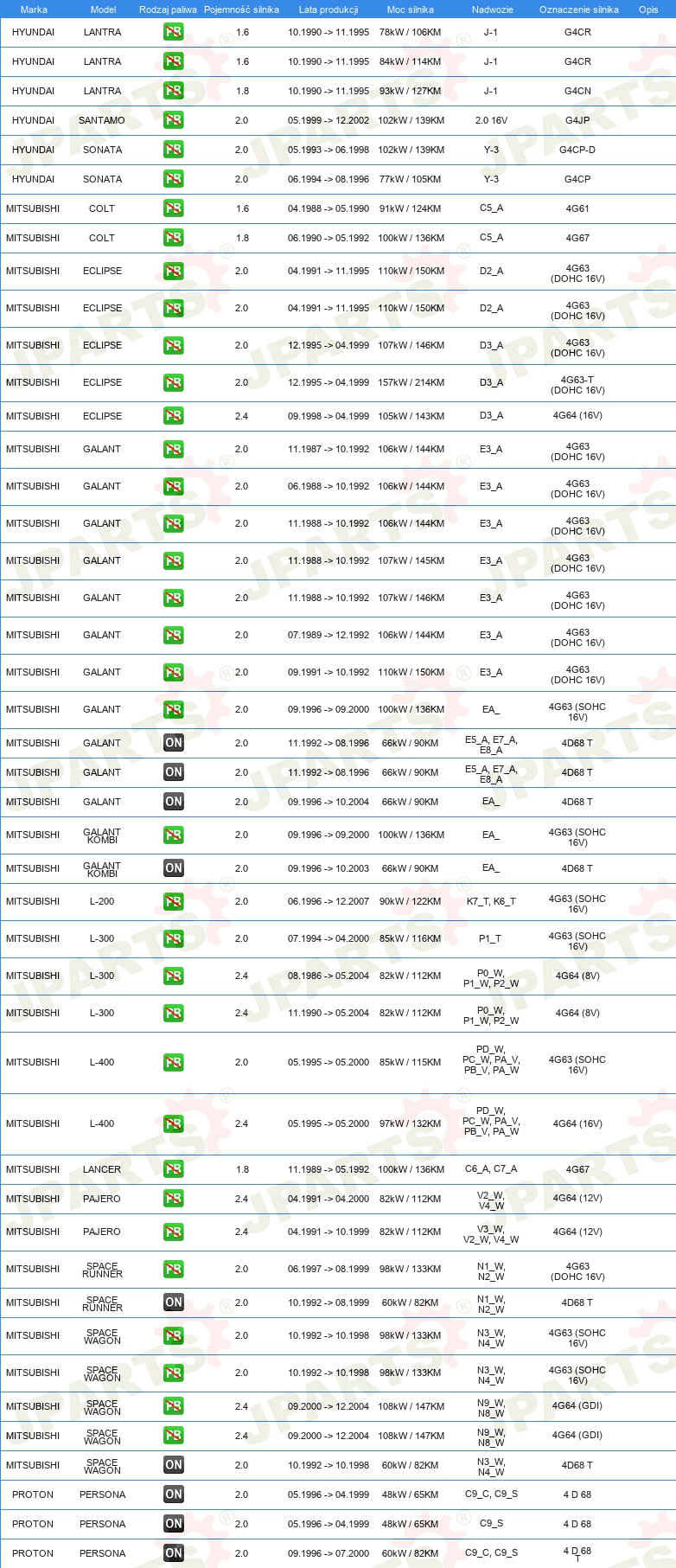676x1568 pixels.
Task: Click fuel icon in L-400 2.0 row
Action: [x=174, y=1063]
